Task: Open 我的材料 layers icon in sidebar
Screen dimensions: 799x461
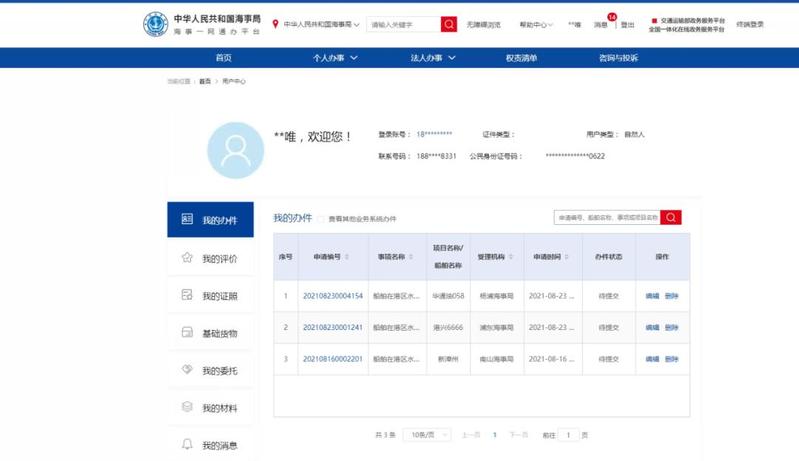Action: click(x=187, y=407)
